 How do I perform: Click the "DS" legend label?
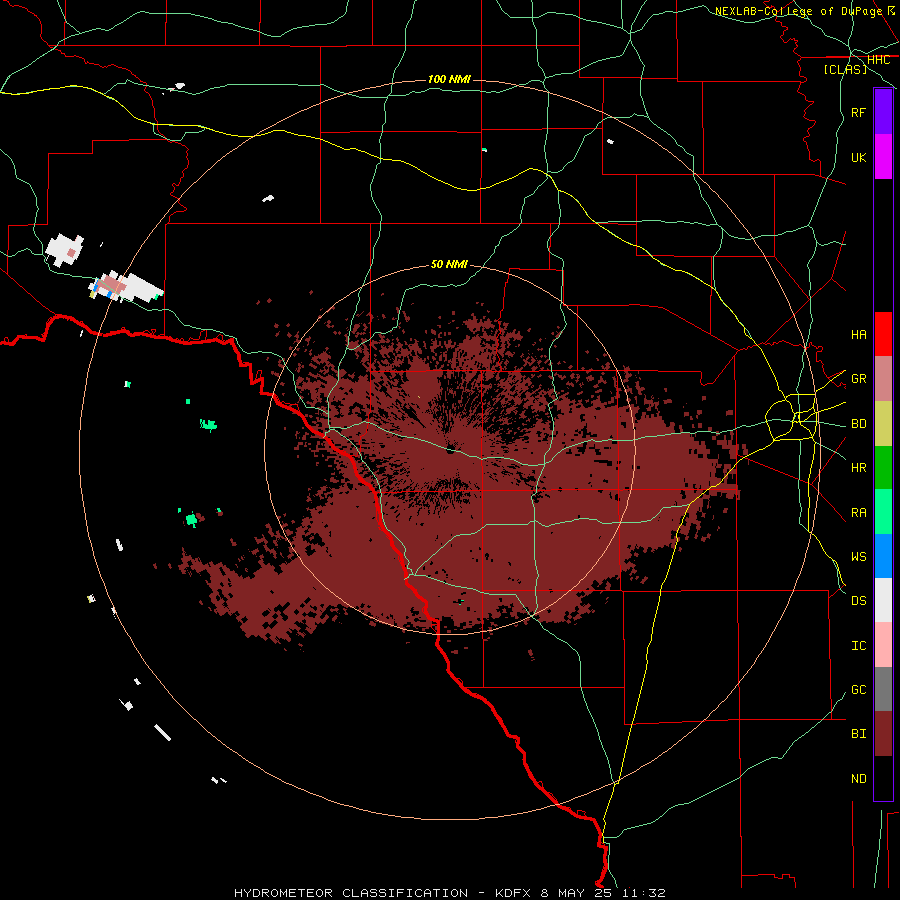(x=858, y=600)
